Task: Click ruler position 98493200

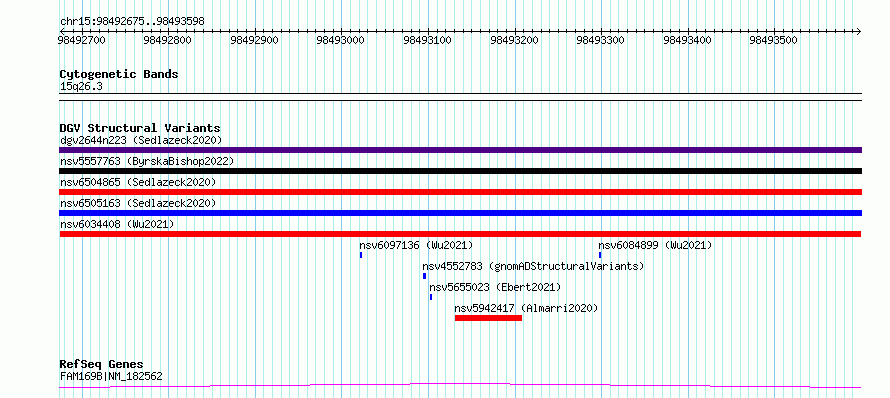Action: [x=514, y=40]
